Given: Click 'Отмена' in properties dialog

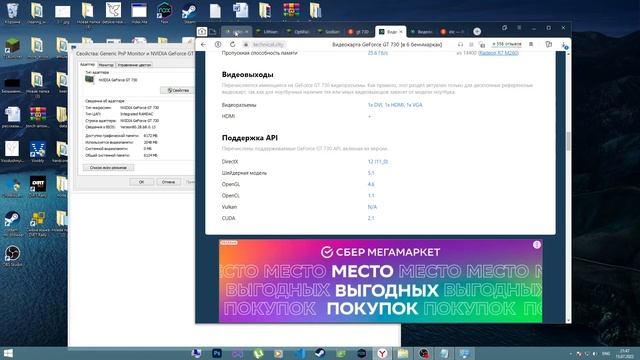Looking at the screenshot, I should (x=168, y=182).
